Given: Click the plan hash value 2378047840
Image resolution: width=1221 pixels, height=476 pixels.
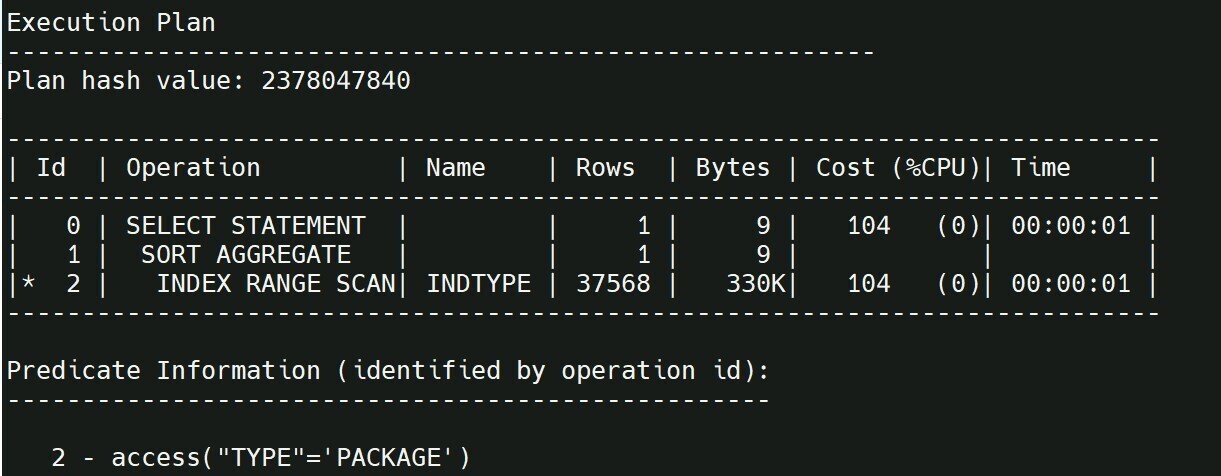Looking at the screenshot, I should [x=336, y=81].
